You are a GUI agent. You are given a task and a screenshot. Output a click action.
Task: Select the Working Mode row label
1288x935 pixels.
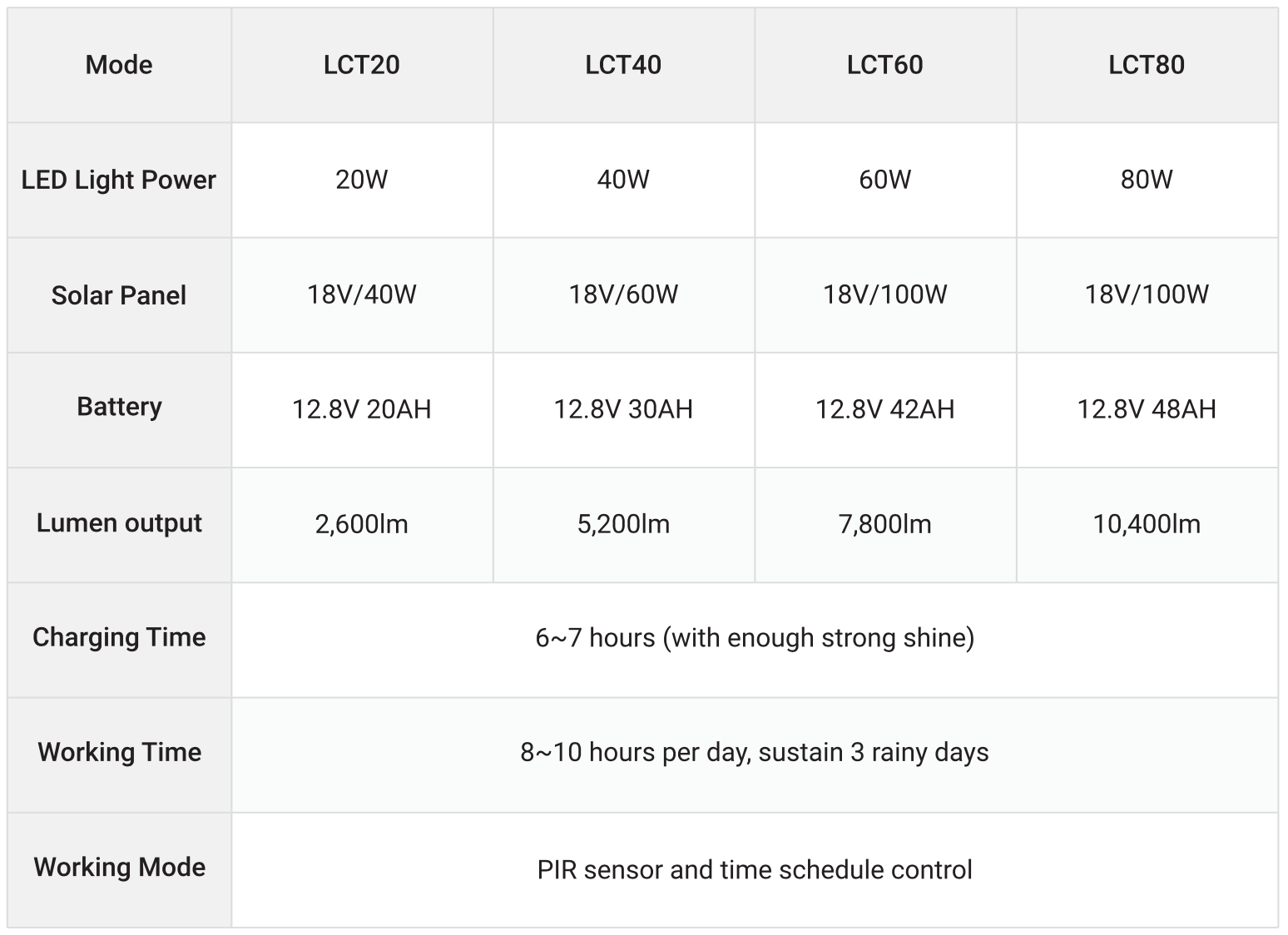tap(119, 867)
